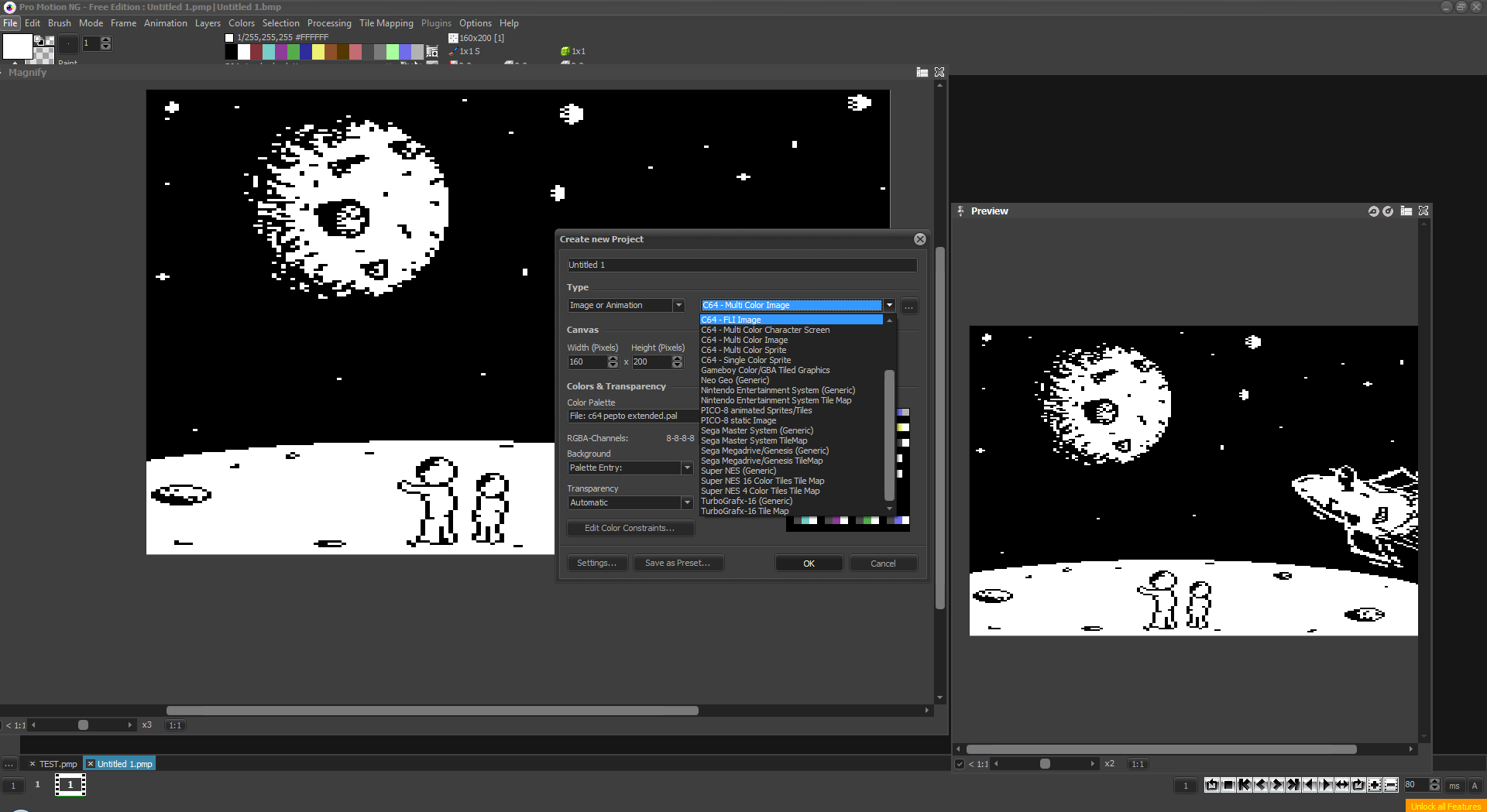Image resolution: width=1487 pixels, height=812 pixels.
Task: Open the Animation menu
Action: pyautogui.click(x=165, y=23)
